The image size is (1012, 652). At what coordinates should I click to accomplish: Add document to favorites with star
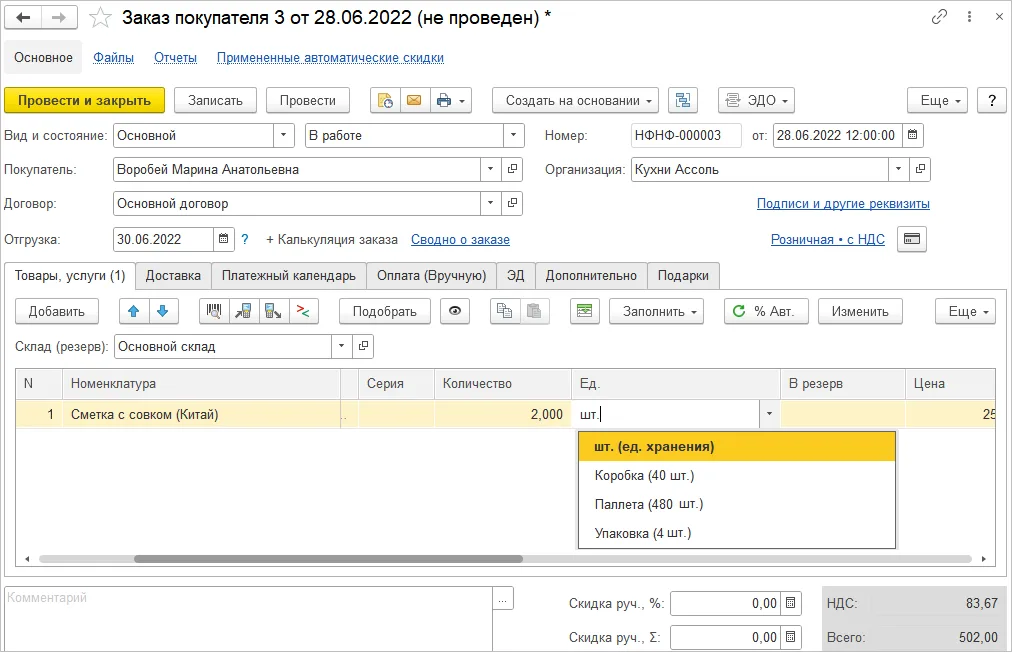[x=100, y=17]
